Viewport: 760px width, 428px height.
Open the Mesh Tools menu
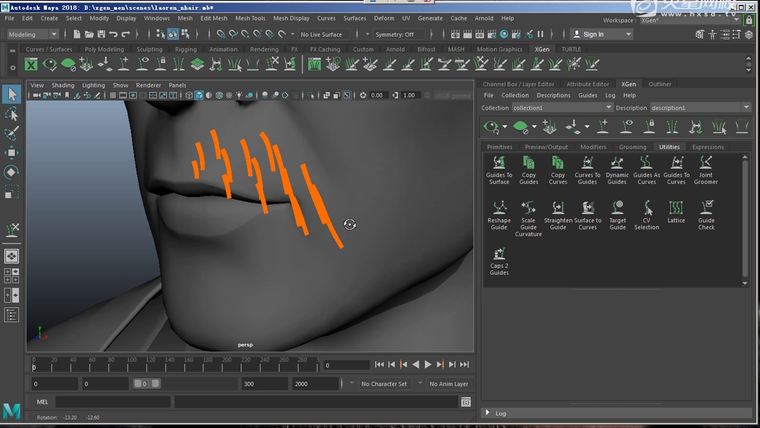(x=250, y=18)
